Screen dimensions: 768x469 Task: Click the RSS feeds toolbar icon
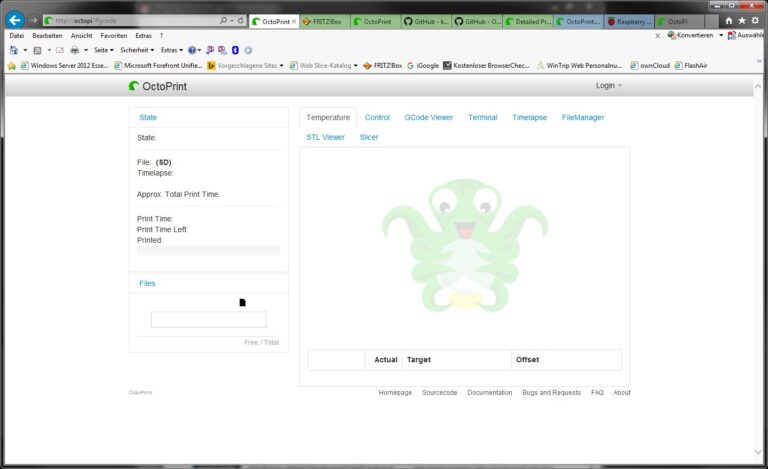pyautogui.click(x=37, y=50)
